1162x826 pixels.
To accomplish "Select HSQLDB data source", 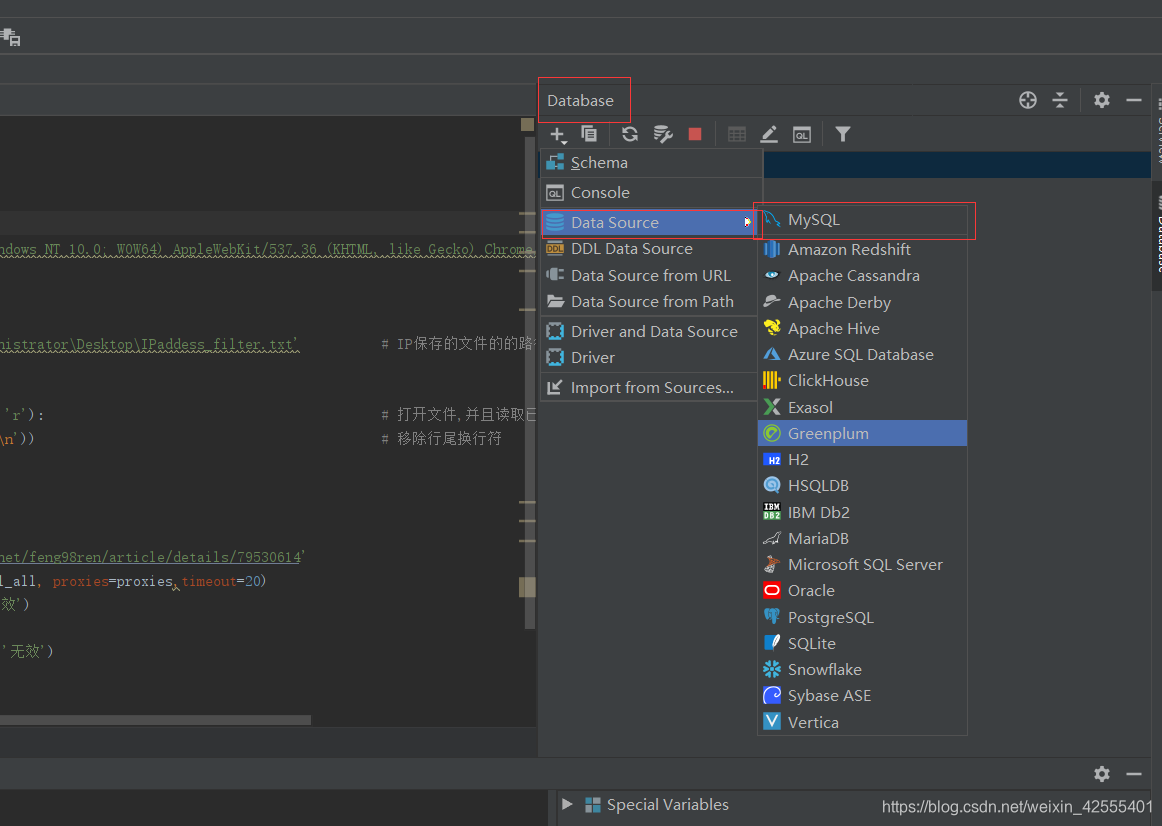I will coord(863,486).
